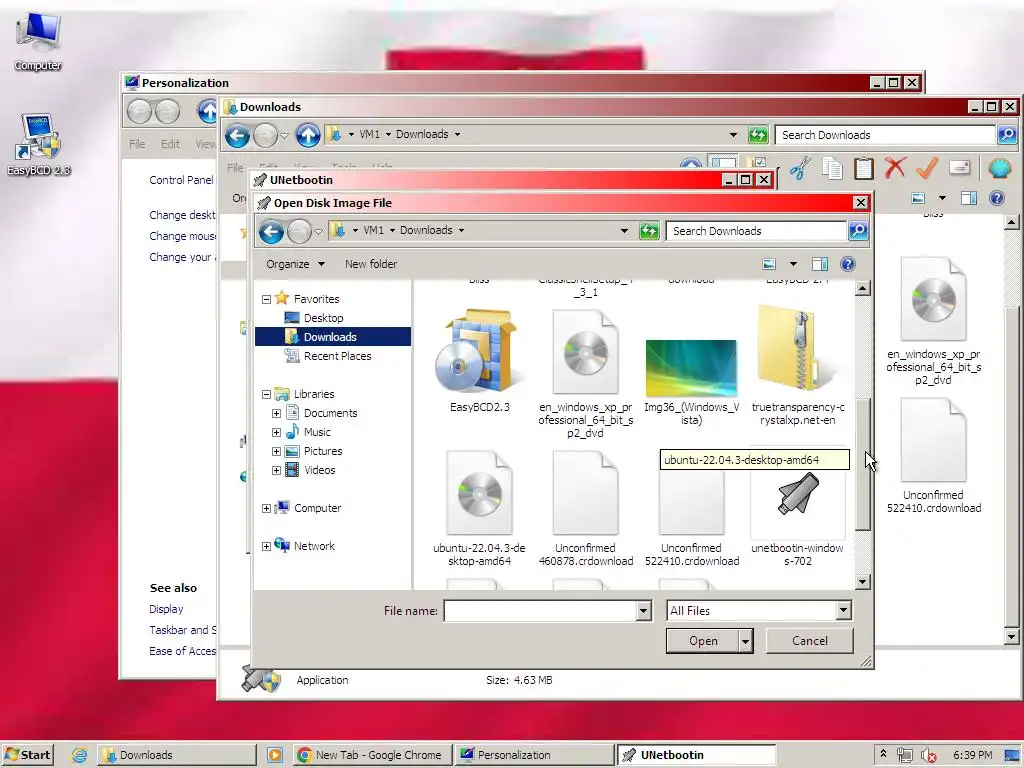The width and height of the screenshot is (1024, 768).
Task: Click Start button on taskbar
Action: click(27, 755)
